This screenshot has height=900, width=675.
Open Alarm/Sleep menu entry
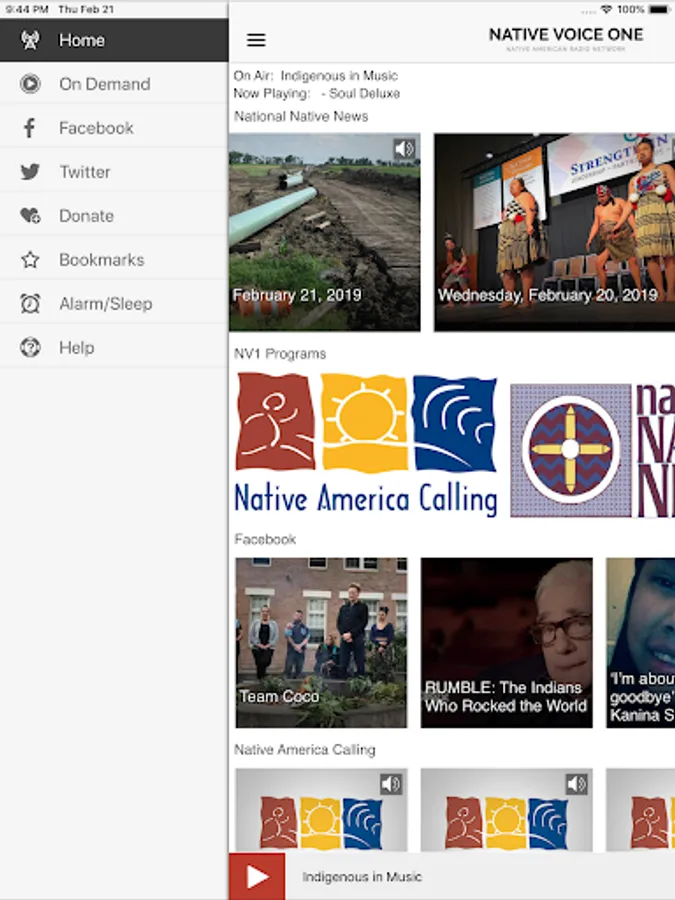[x=114, y=303]
